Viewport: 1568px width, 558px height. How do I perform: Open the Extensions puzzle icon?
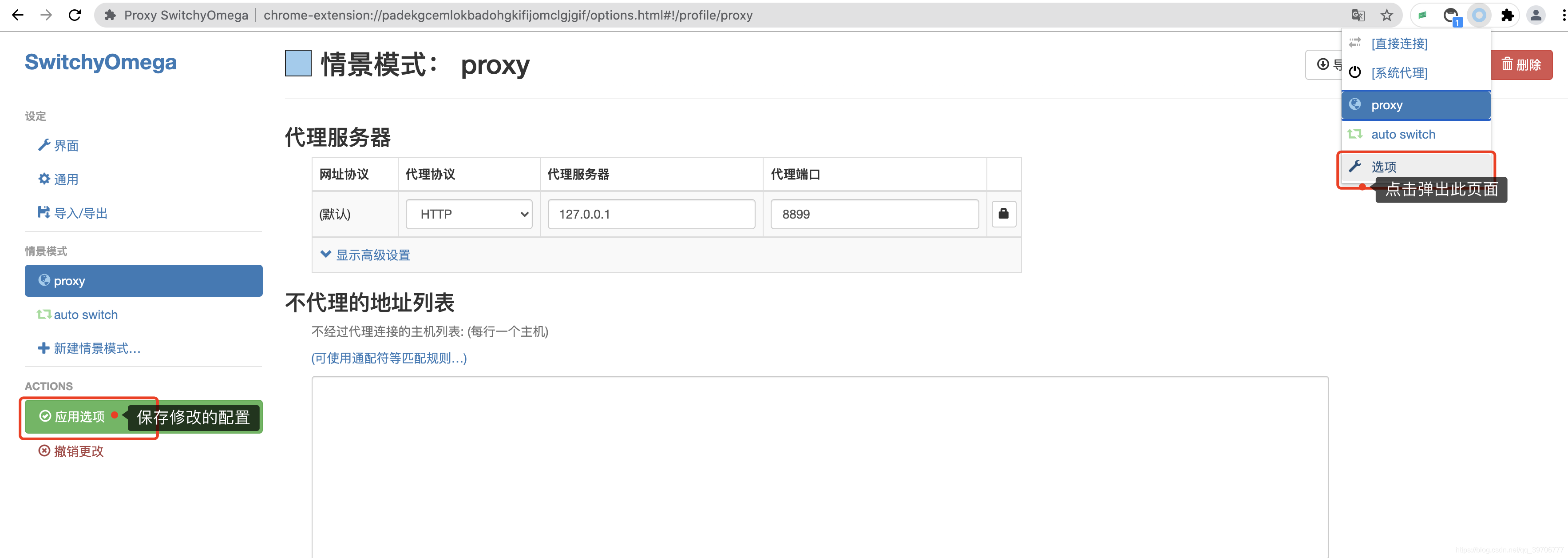pyautogui.click(x=1507, y=15)
